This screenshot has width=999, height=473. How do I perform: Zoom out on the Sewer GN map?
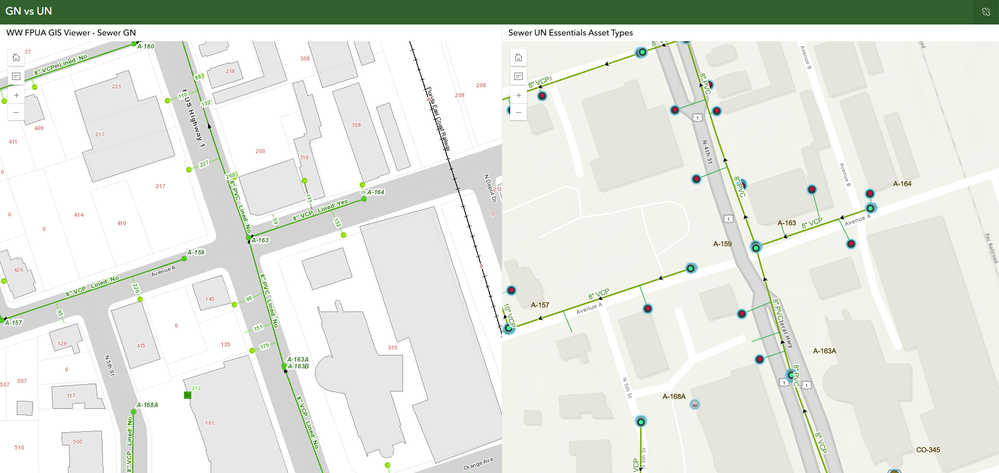(x=16, y=112)
